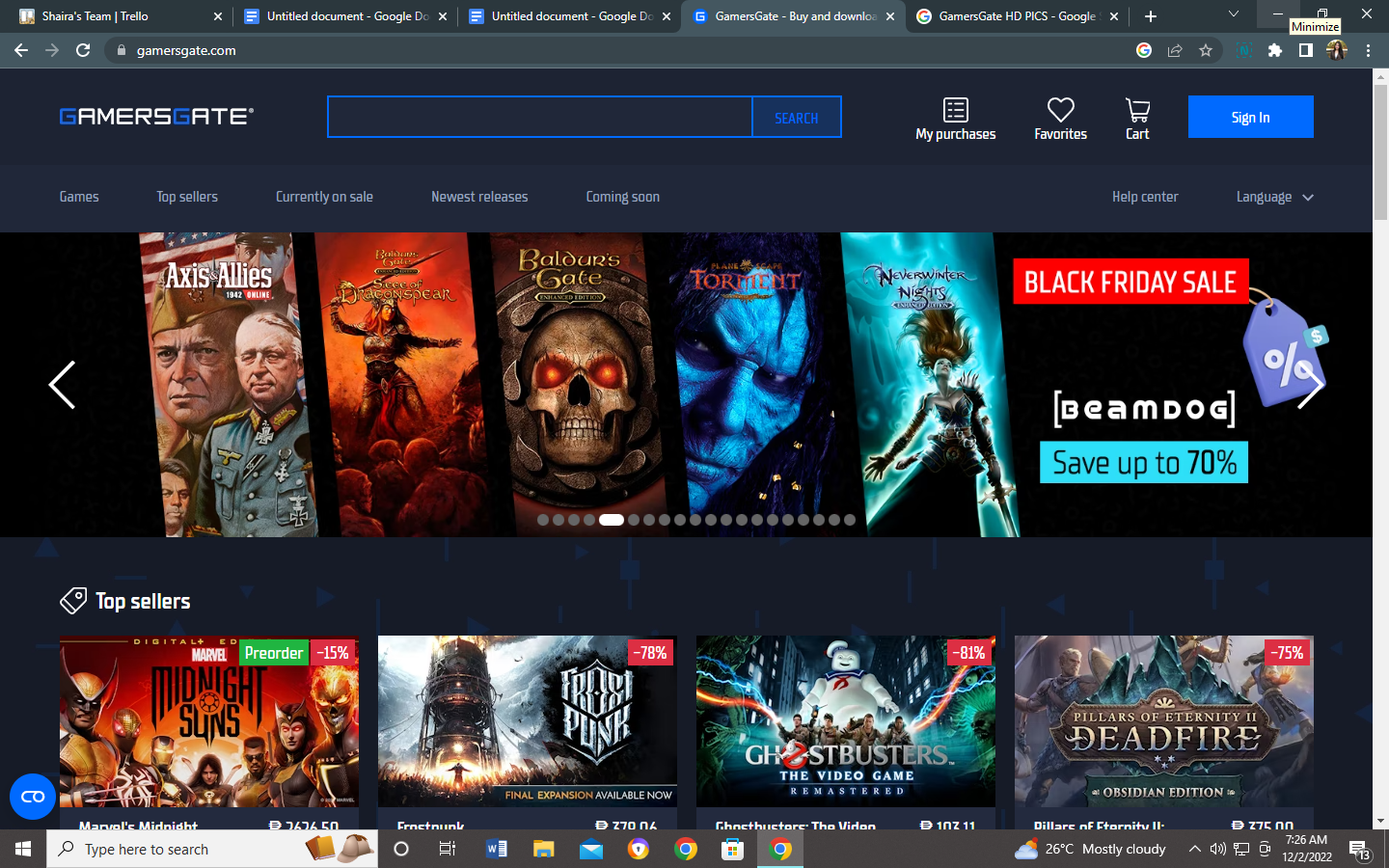Viewport: 1389px width, 868px height.
Task: Open the chat support bubble
Action: [x=33, y=797]
